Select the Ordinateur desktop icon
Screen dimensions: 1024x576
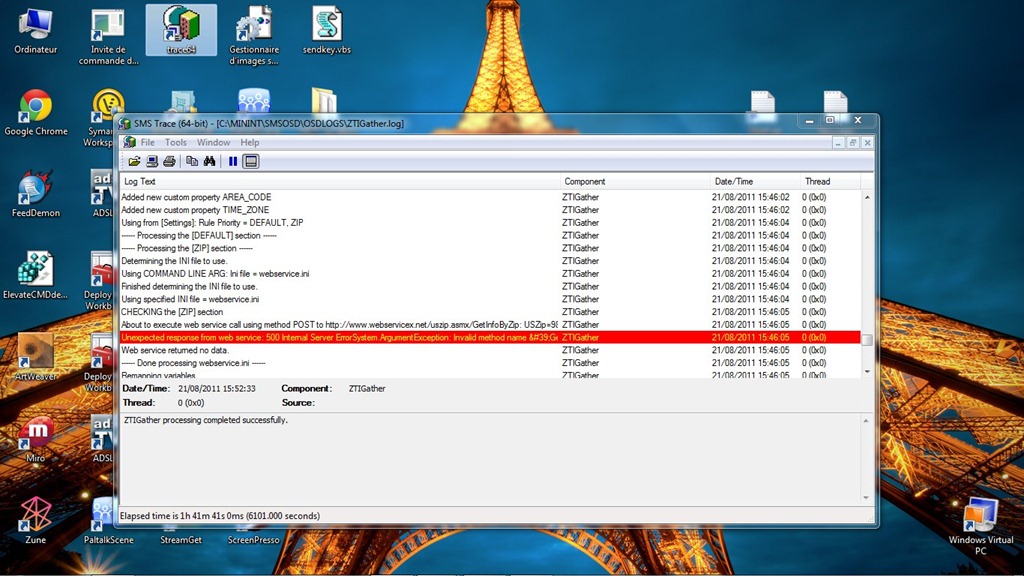tap(35, 30)
